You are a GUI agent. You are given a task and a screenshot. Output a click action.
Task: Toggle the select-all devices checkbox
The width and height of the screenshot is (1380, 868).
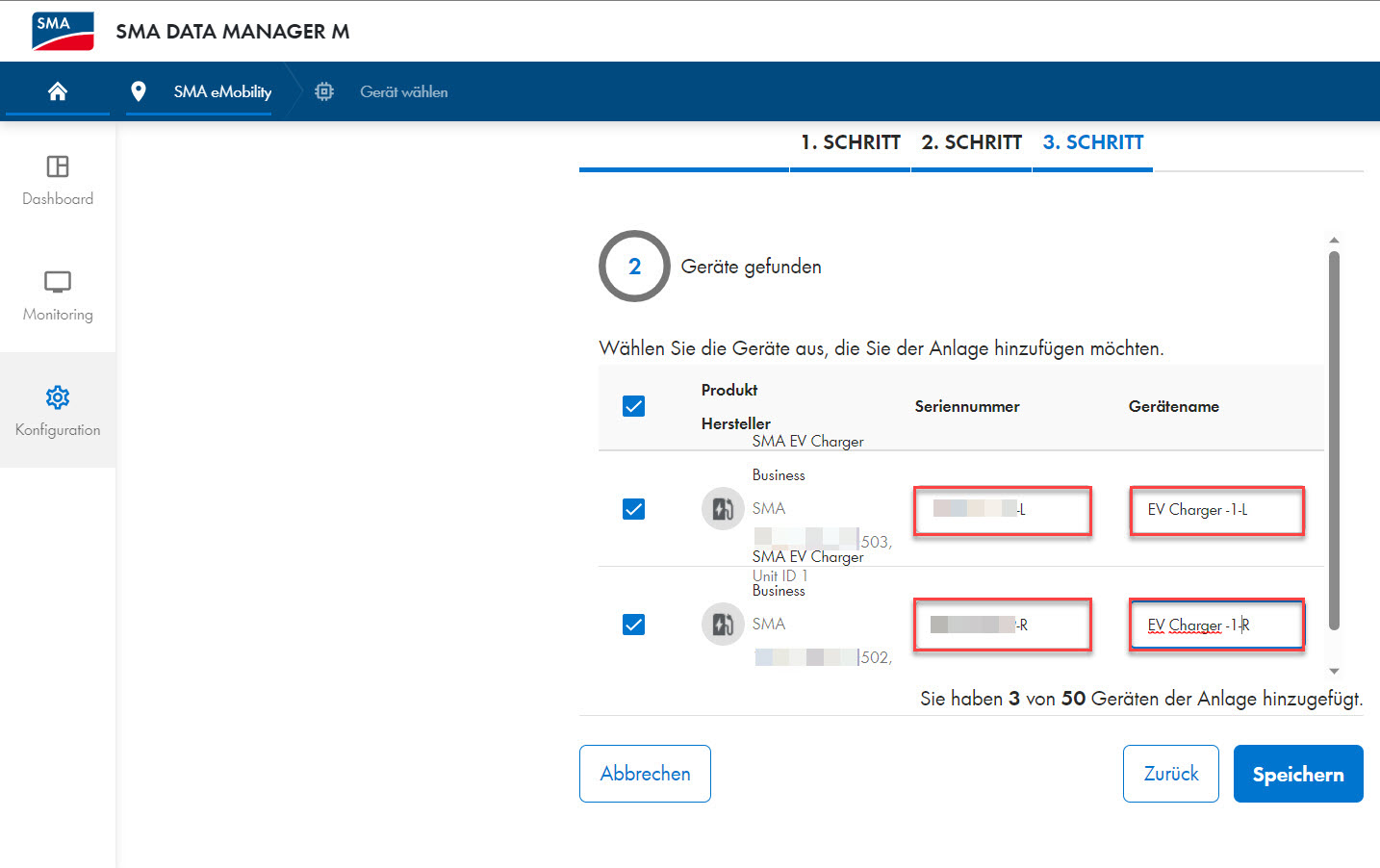coord(633,406)
